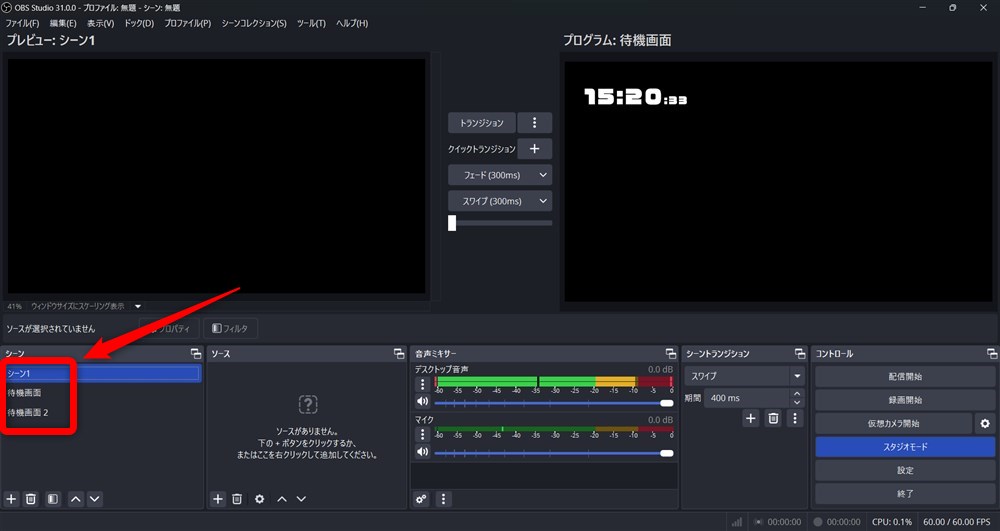Click the 400 ms duration field

(x=747, y=398)
